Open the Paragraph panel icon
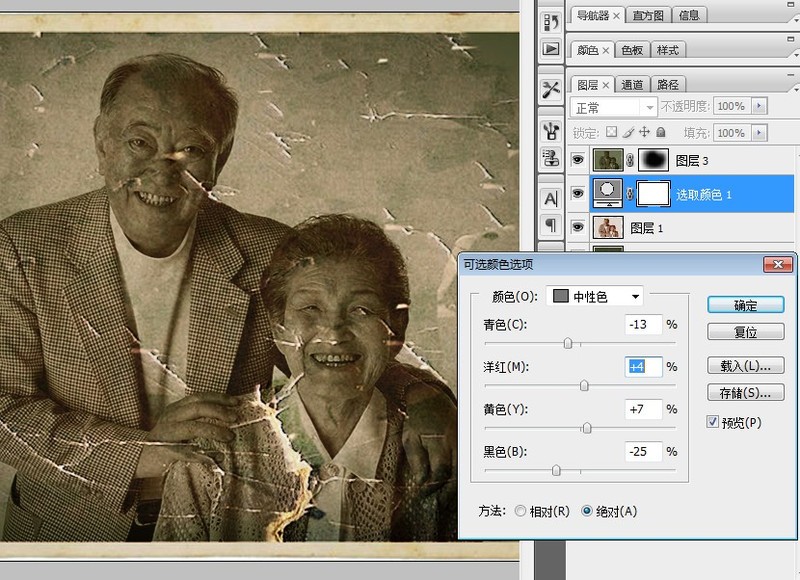This screenshot has width=800, height=580. (551, 225)
